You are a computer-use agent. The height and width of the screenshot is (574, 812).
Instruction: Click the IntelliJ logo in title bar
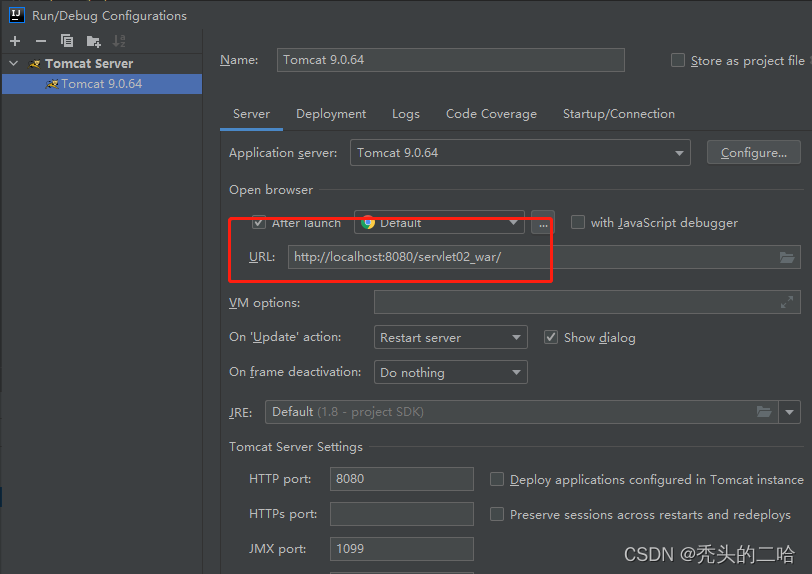tap(17, 15)
